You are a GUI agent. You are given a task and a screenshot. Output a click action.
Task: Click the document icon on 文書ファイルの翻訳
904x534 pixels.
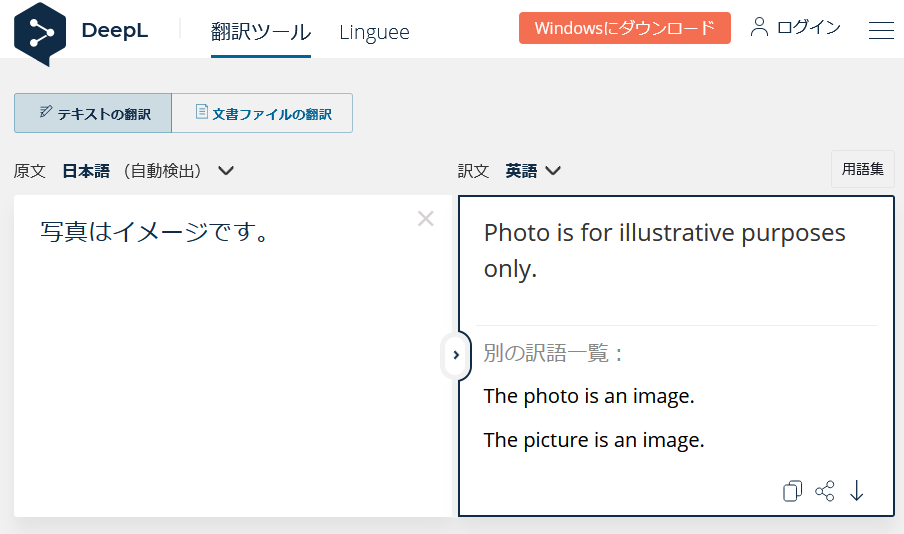pos(201,113)
